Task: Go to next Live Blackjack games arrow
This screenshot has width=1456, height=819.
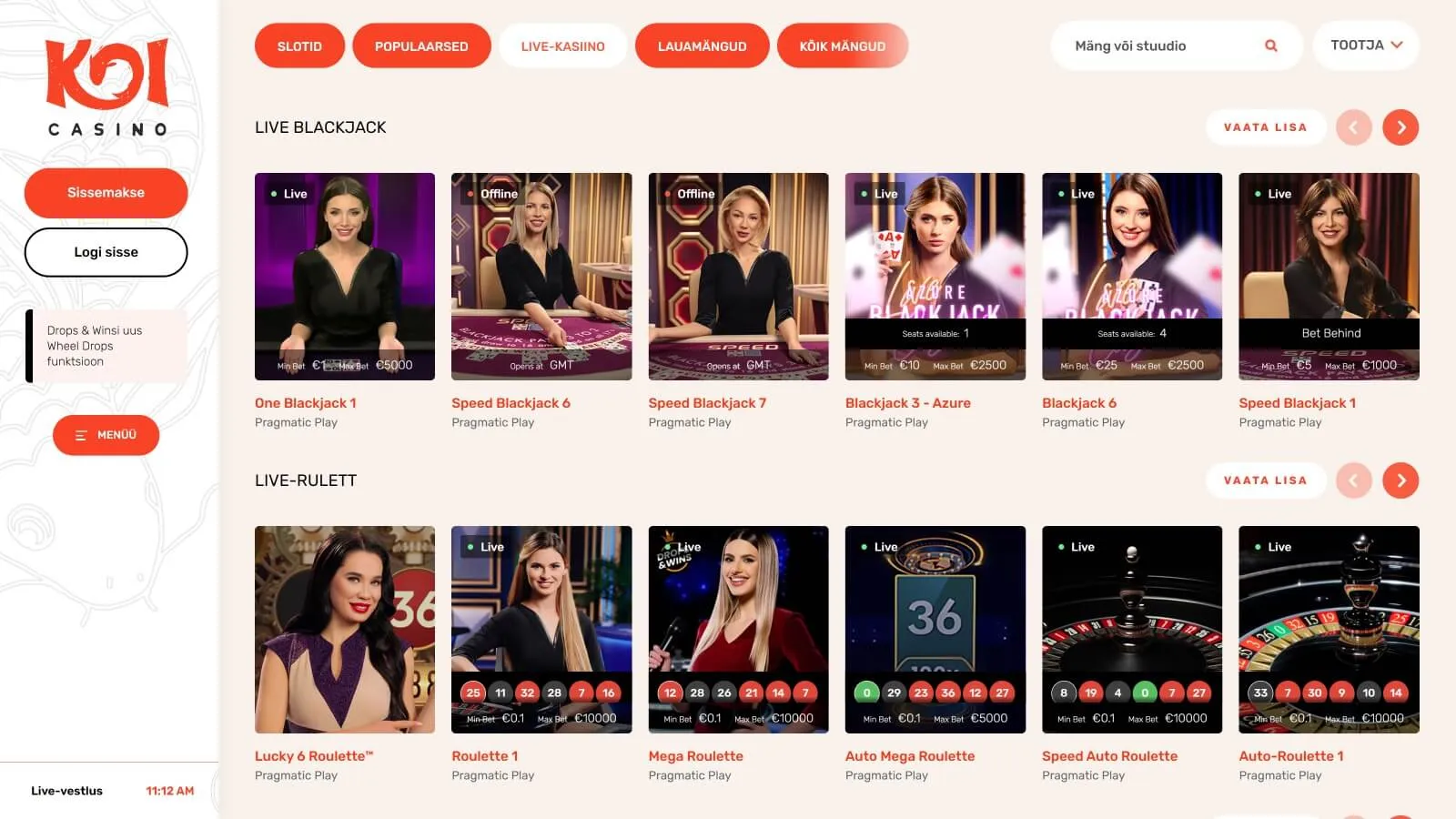Action: [1400, 127]
